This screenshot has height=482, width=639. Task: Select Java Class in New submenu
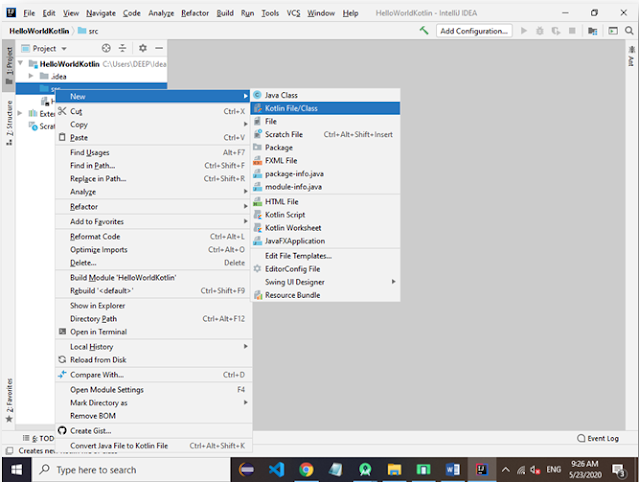coord(325,95)
